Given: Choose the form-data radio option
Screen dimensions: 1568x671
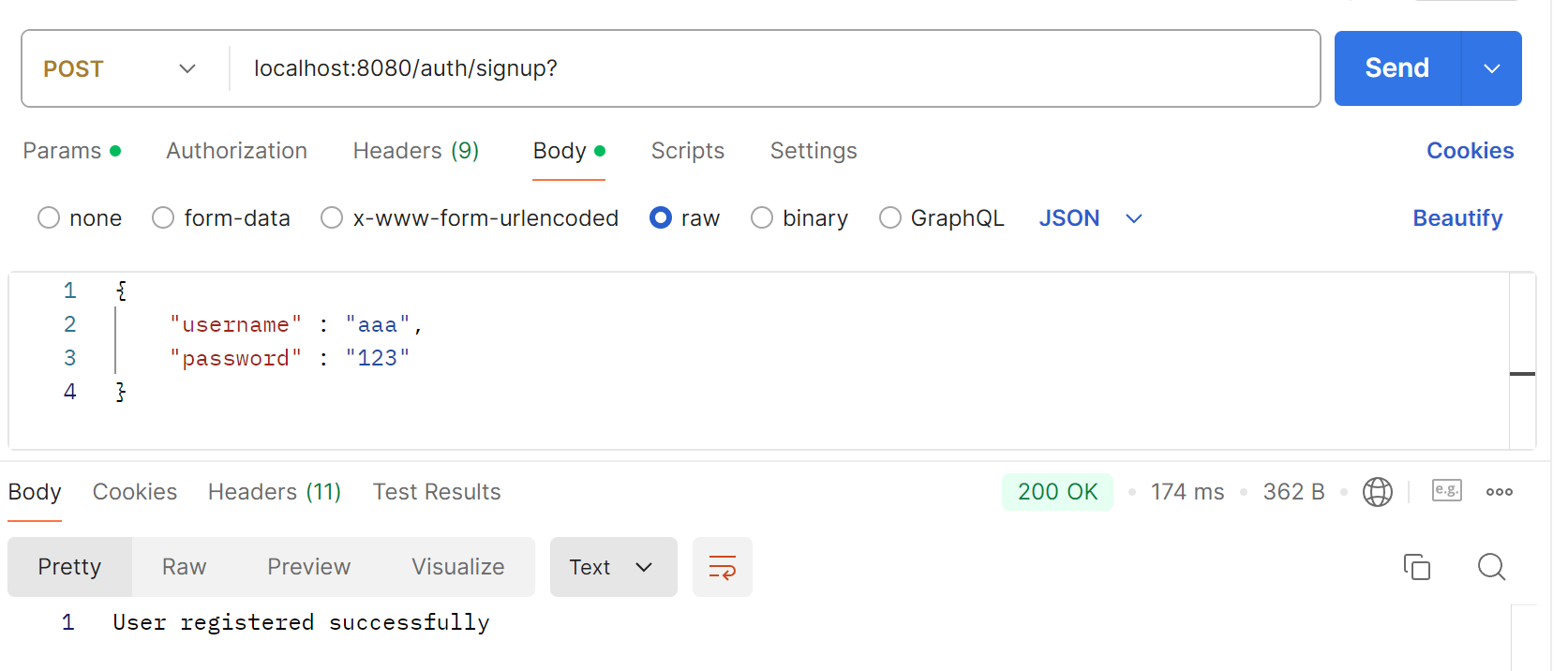Looking at the screenshot, I should [163, 218].
